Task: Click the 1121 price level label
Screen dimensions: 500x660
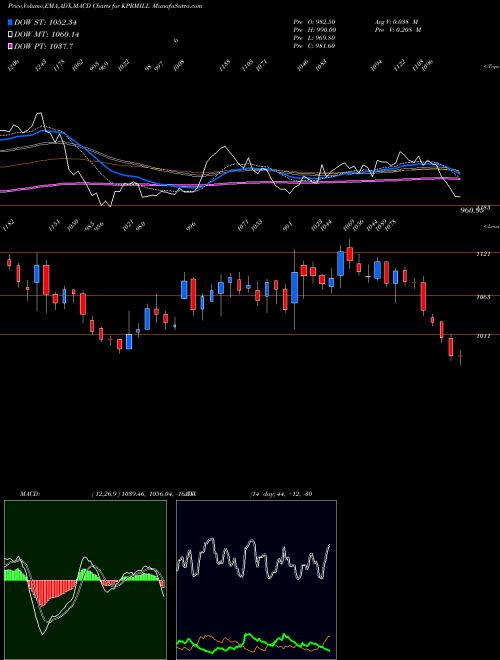Action: (483, 254)
